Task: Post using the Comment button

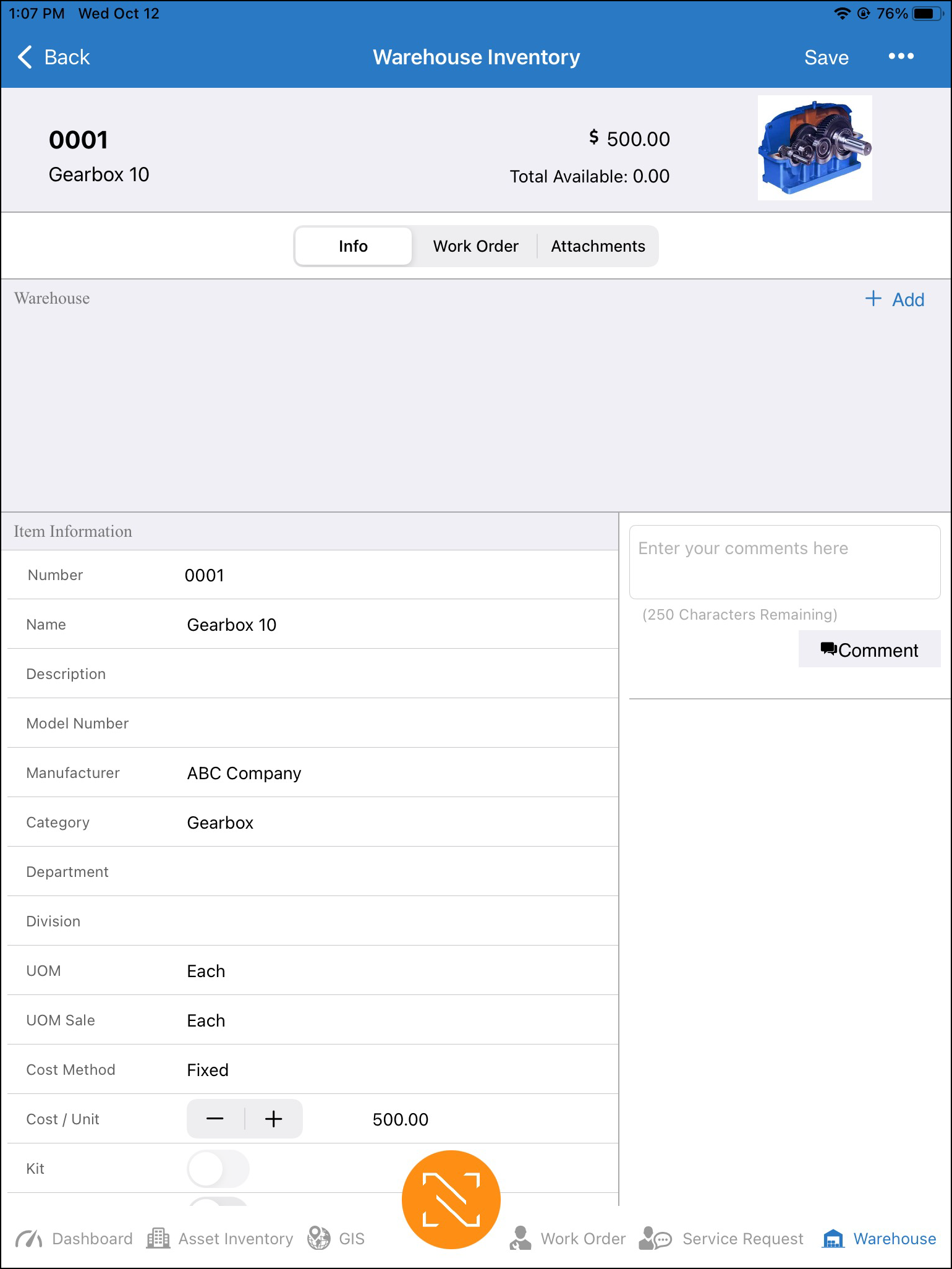Action: tap(869, 649)
